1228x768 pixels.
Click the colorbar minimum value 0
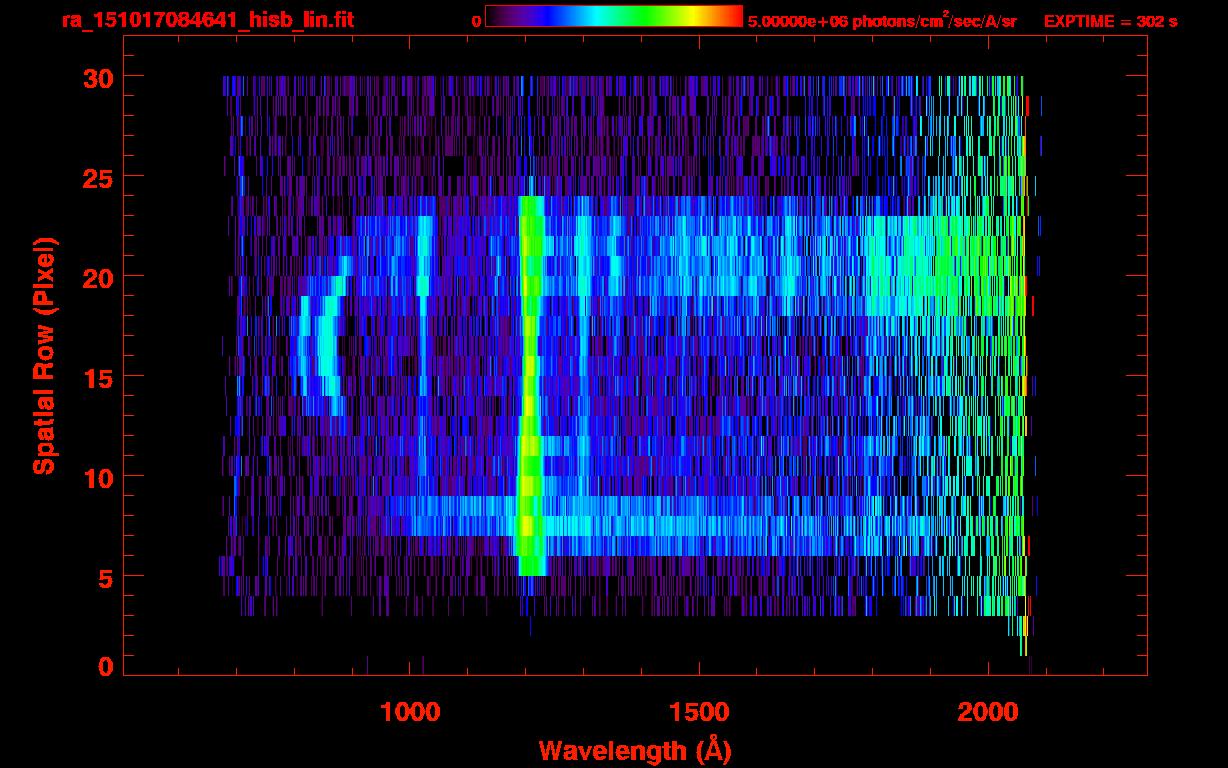(475, 21)
